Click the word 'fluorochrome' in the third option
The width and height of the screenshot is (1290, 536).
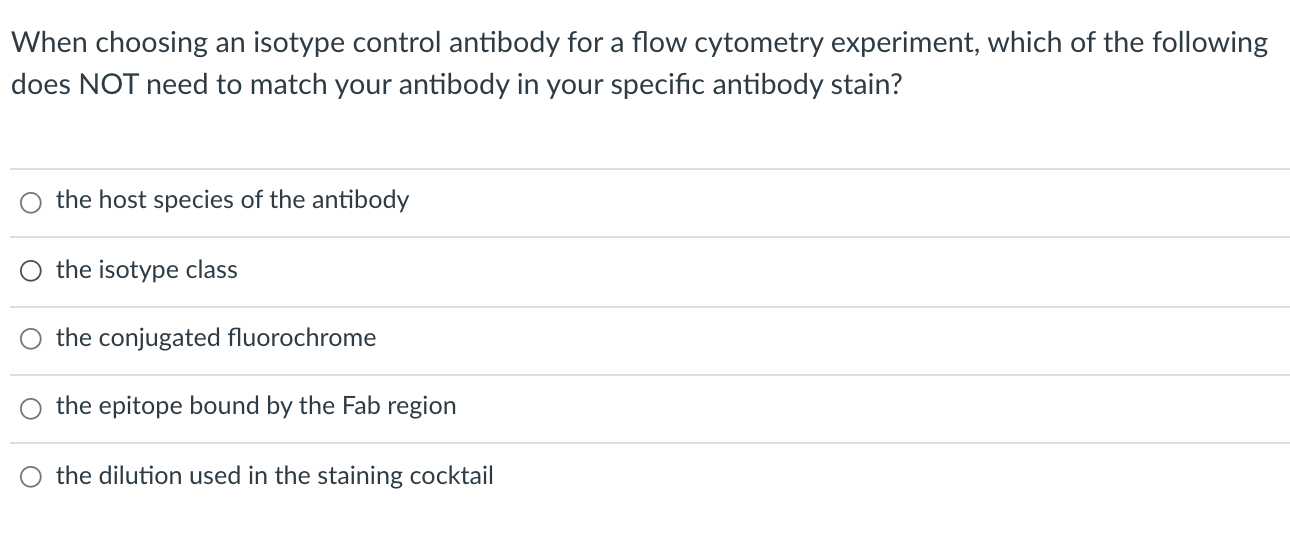314,338
